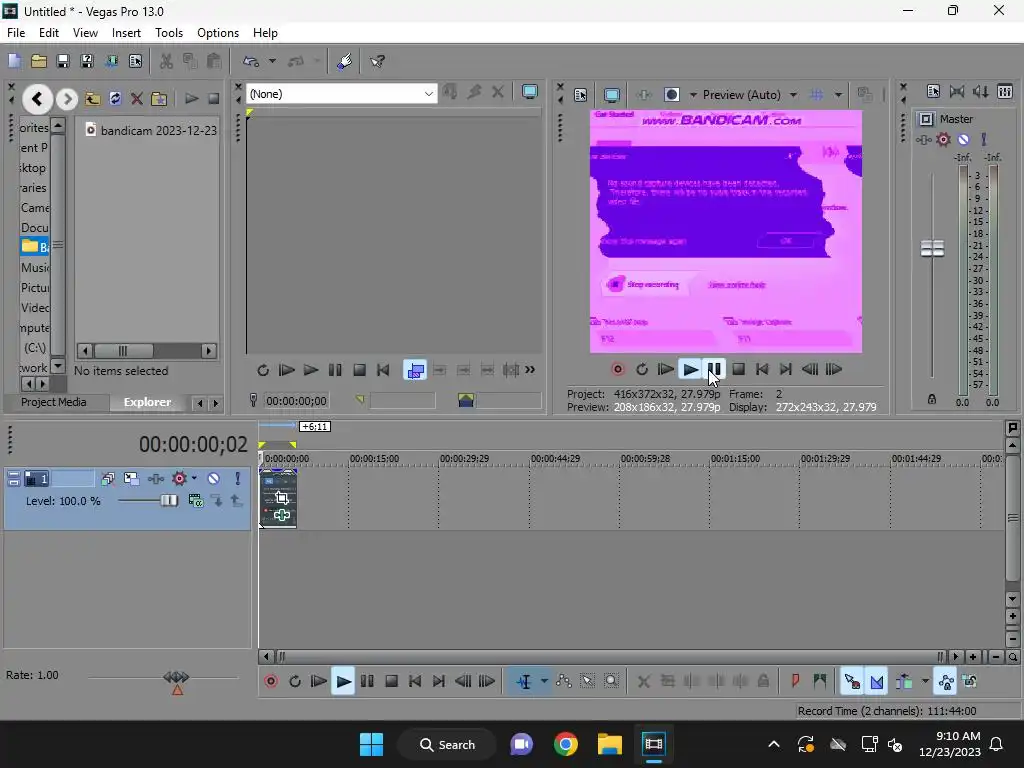
Task: Open Video Preview project properties icon
Action: [x=581, y=95]
